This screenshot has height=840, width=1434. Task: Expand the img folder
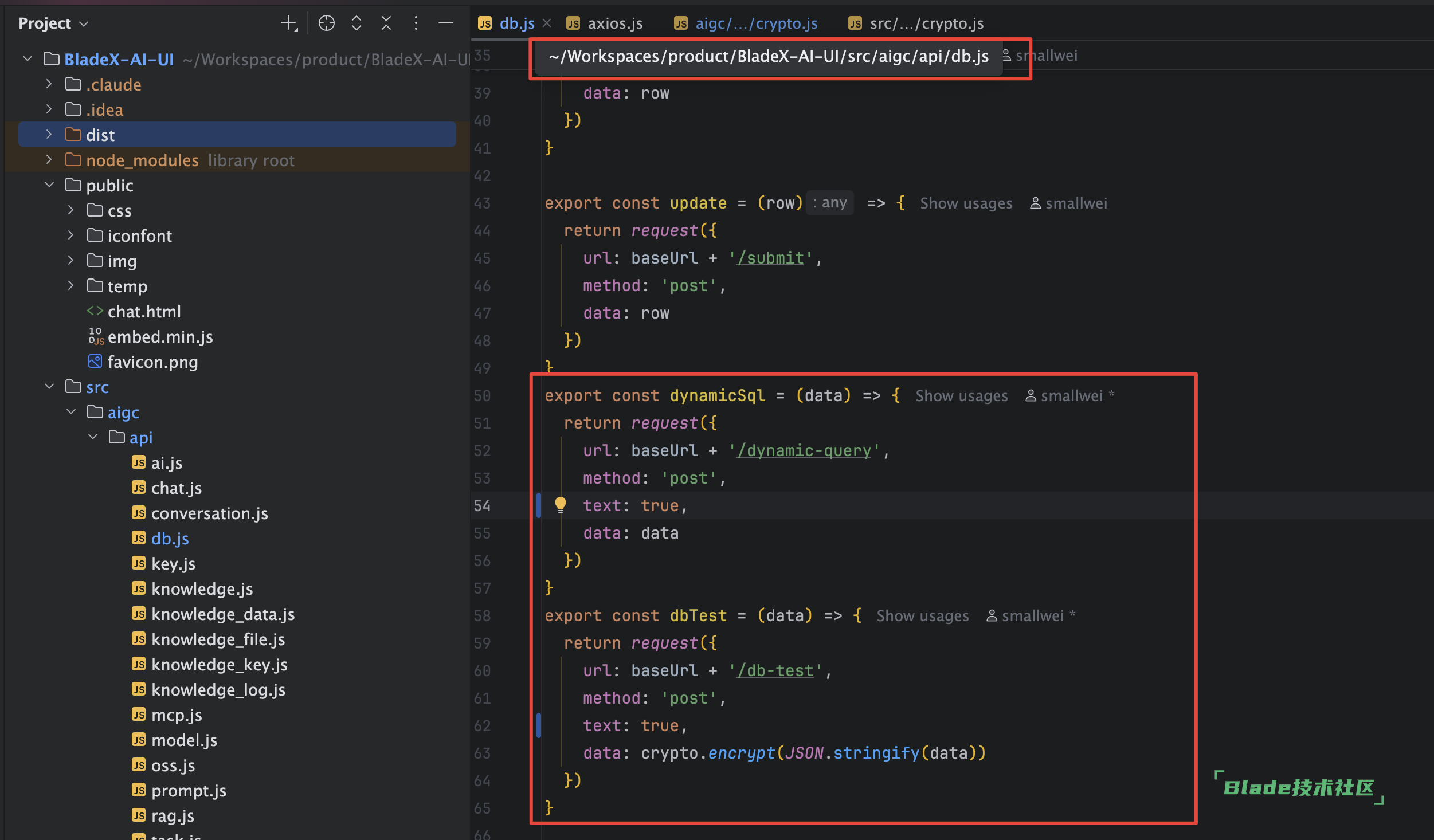[71, 261]
